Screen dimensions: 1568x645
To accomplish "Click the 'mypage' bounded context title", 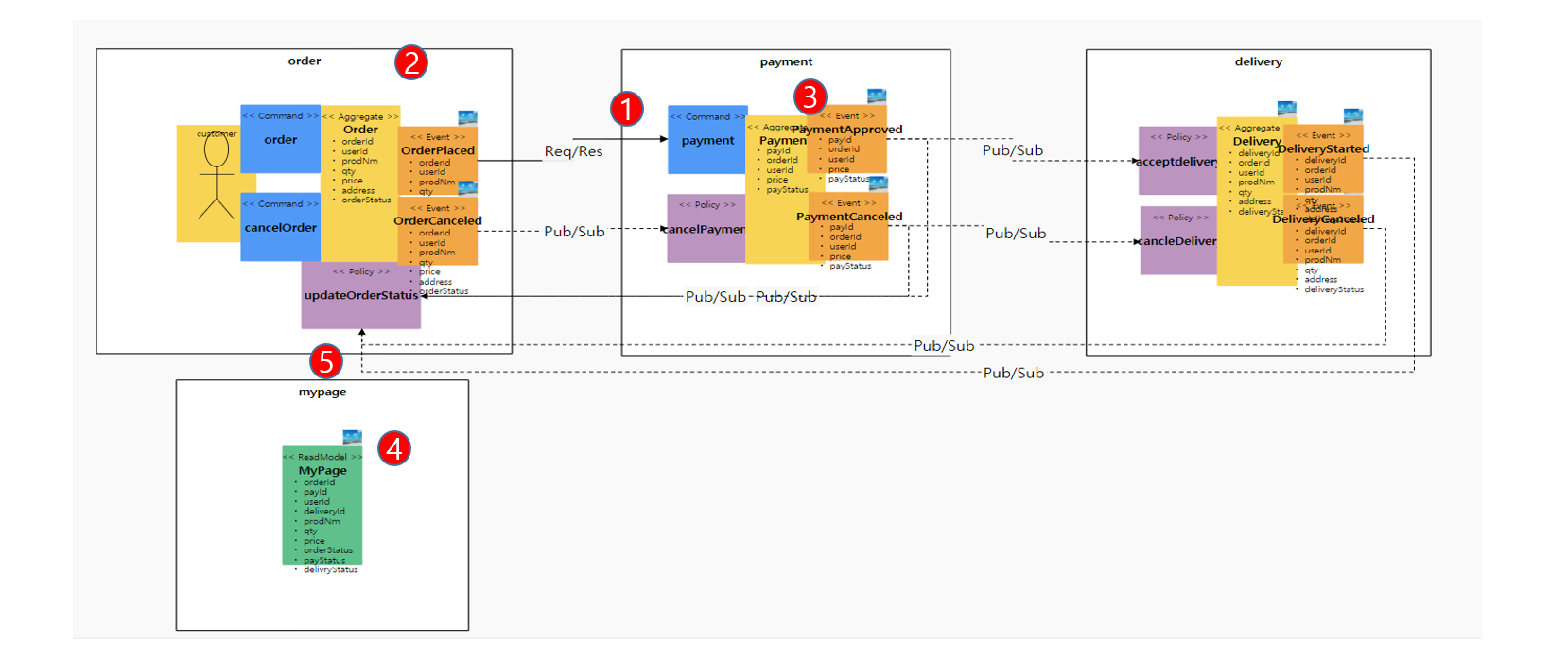I will pyautogui.click(x=322, y=392).
